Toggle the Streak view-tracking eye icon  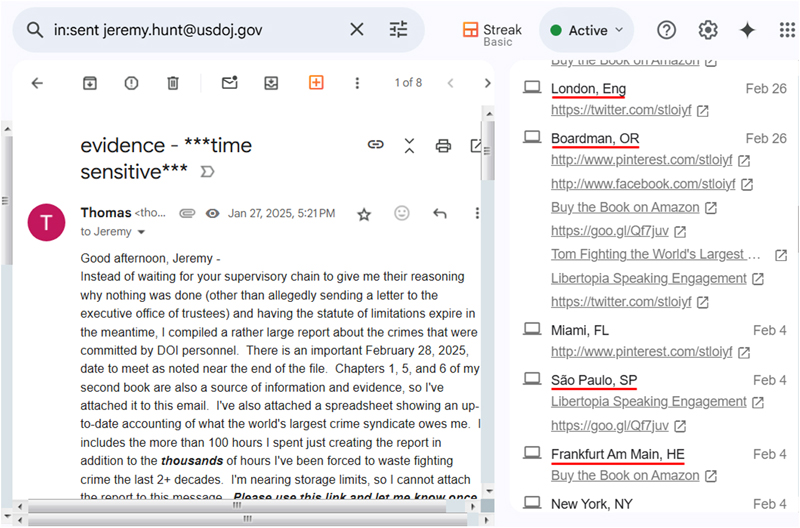point(212,213)
